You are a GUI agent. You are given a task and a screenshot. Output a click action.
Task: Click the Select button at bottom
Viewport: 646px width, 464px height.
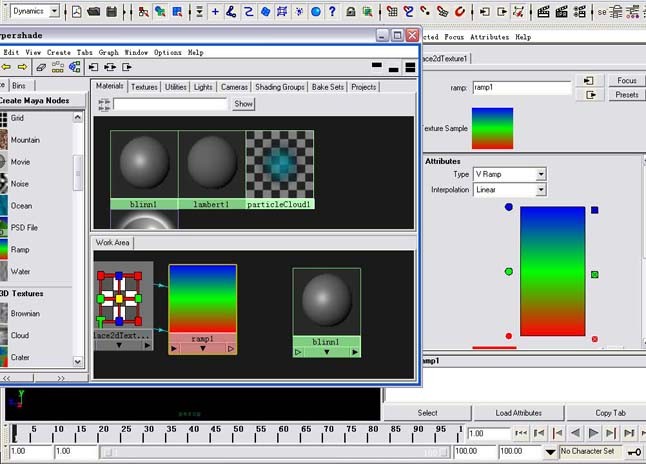click(427, 413)
